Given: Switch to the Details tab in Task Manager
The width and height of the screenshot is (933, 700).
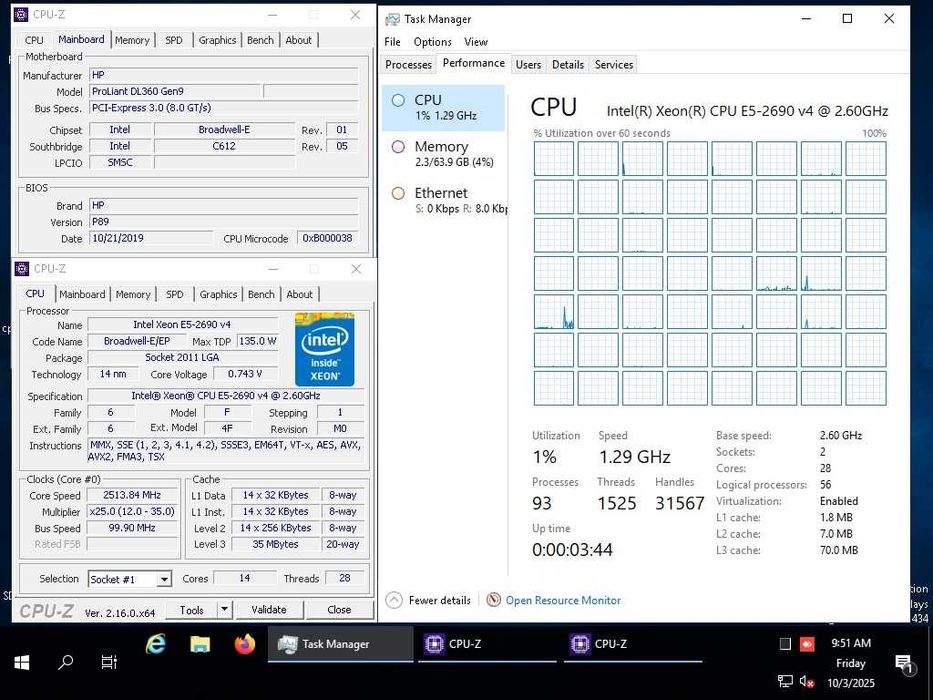Looking at the screenshot, I should click(568, 64).
